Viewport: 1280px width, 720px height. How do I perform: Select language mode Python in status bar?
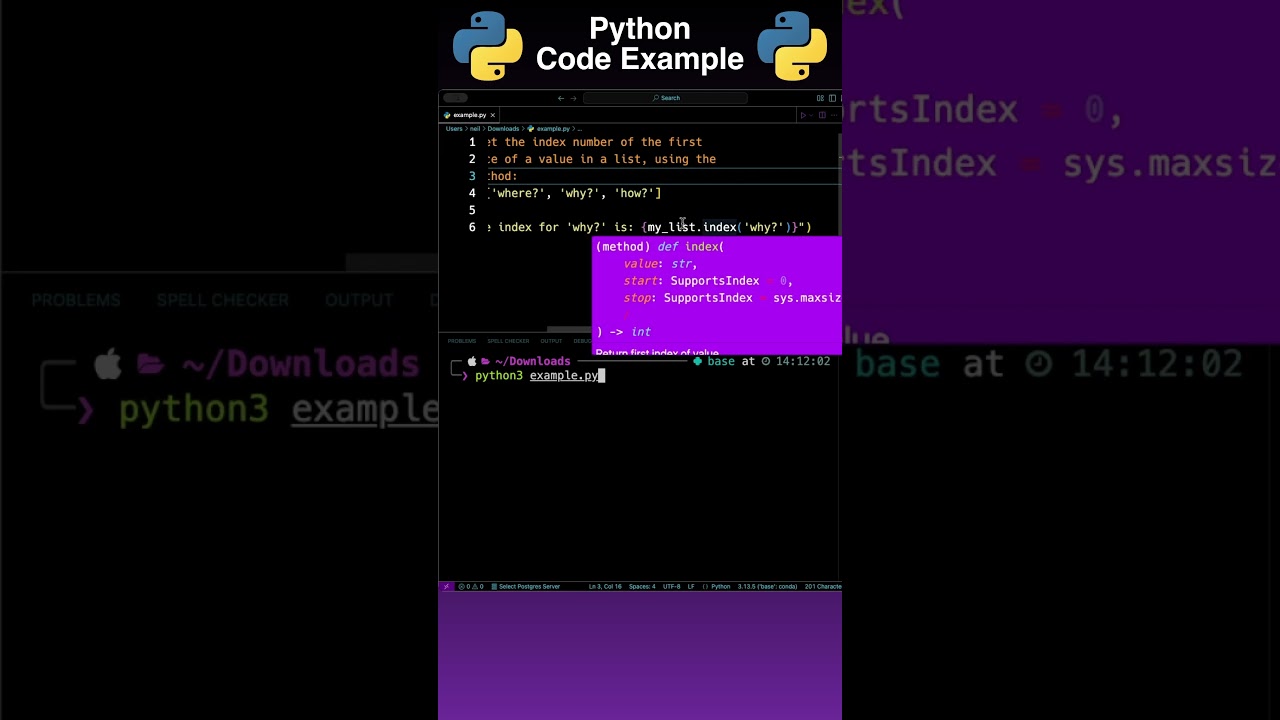(x=716, y=586)
